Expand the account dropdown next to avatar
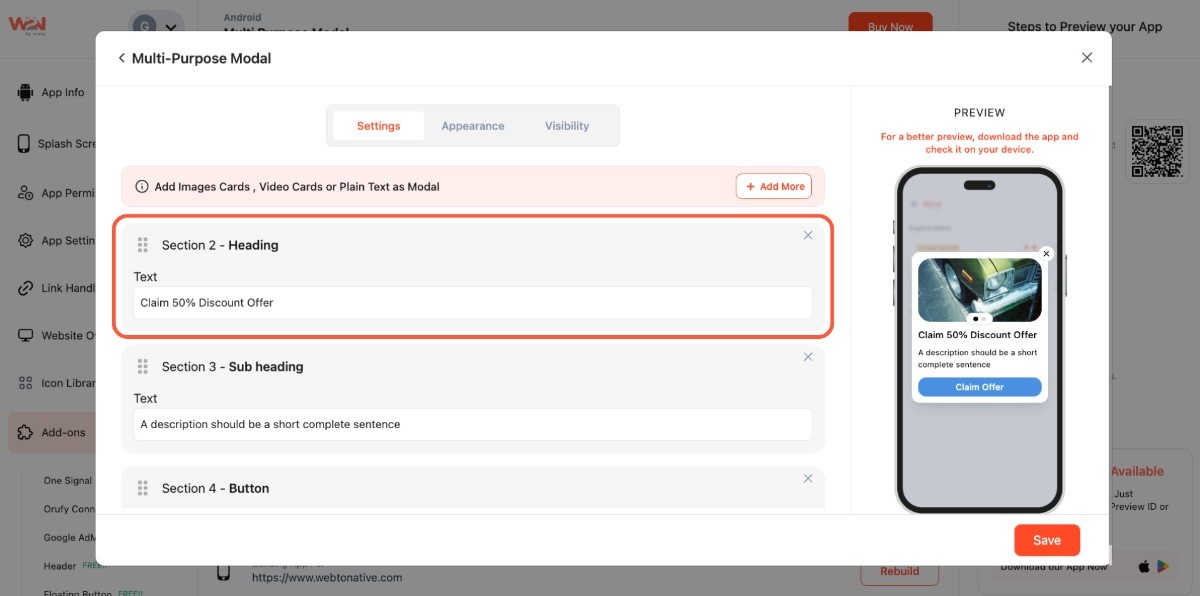The height and width of the screenshot is (596, 1200). pyautogui.click(x=172, y=29)
